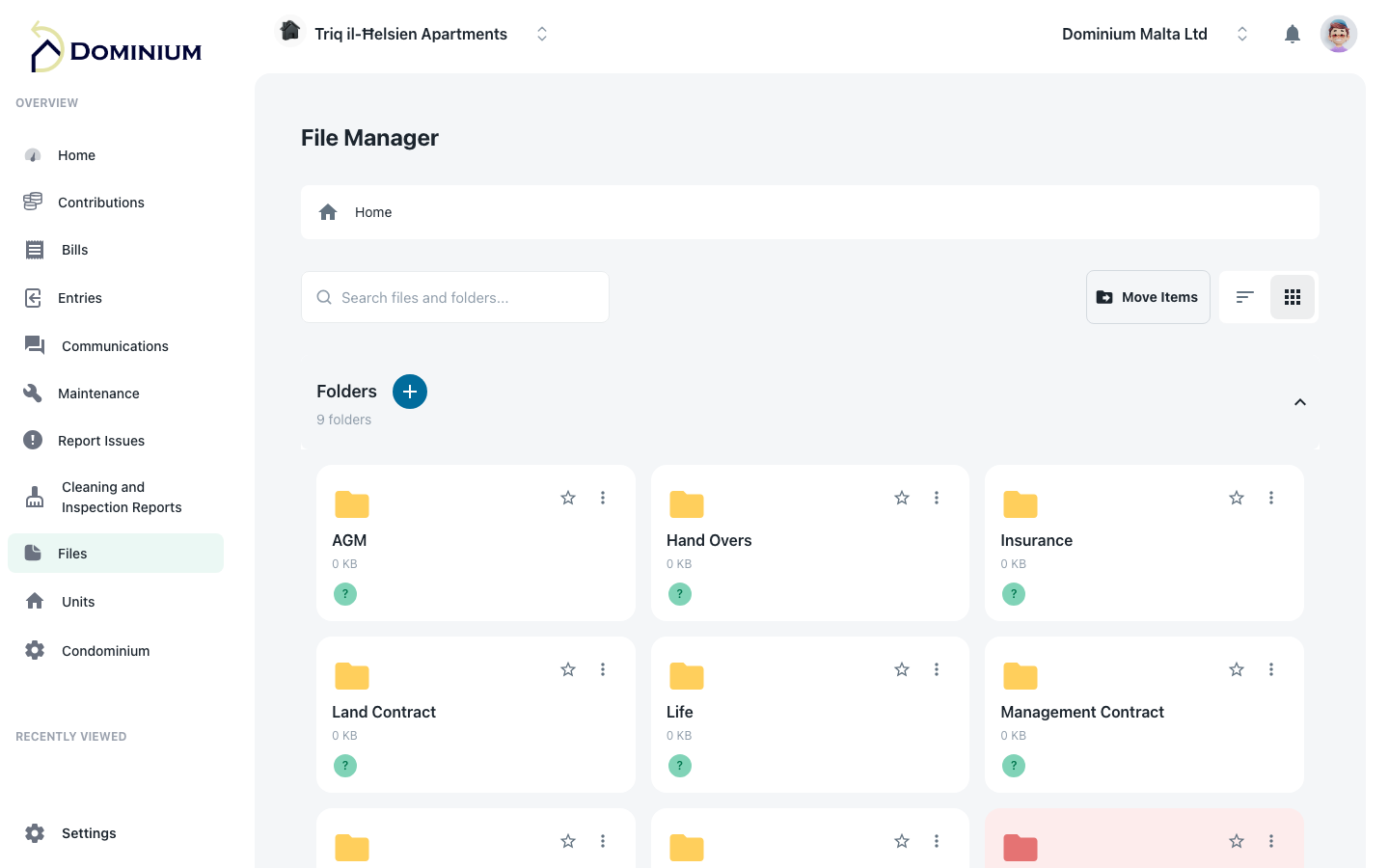Open the Insurance folder options menu
The height and width of the screenshot is (868, 1389).
[x=1271, y=498]
